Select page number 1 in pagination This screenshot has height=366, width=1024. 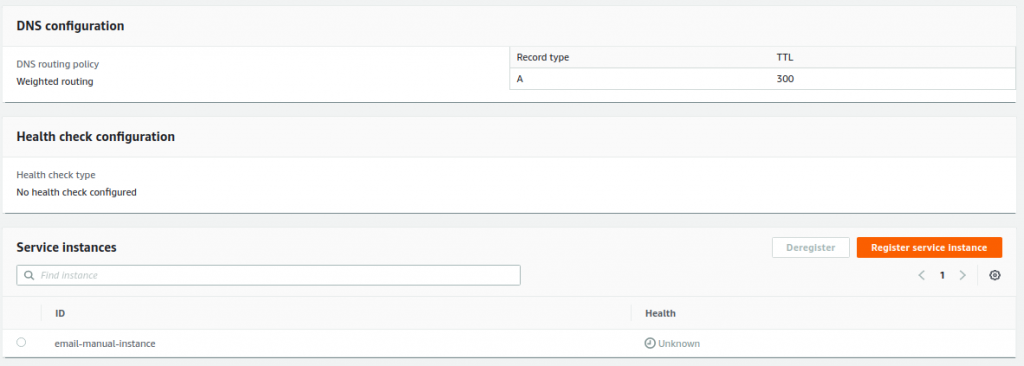(x=942, y=275)
